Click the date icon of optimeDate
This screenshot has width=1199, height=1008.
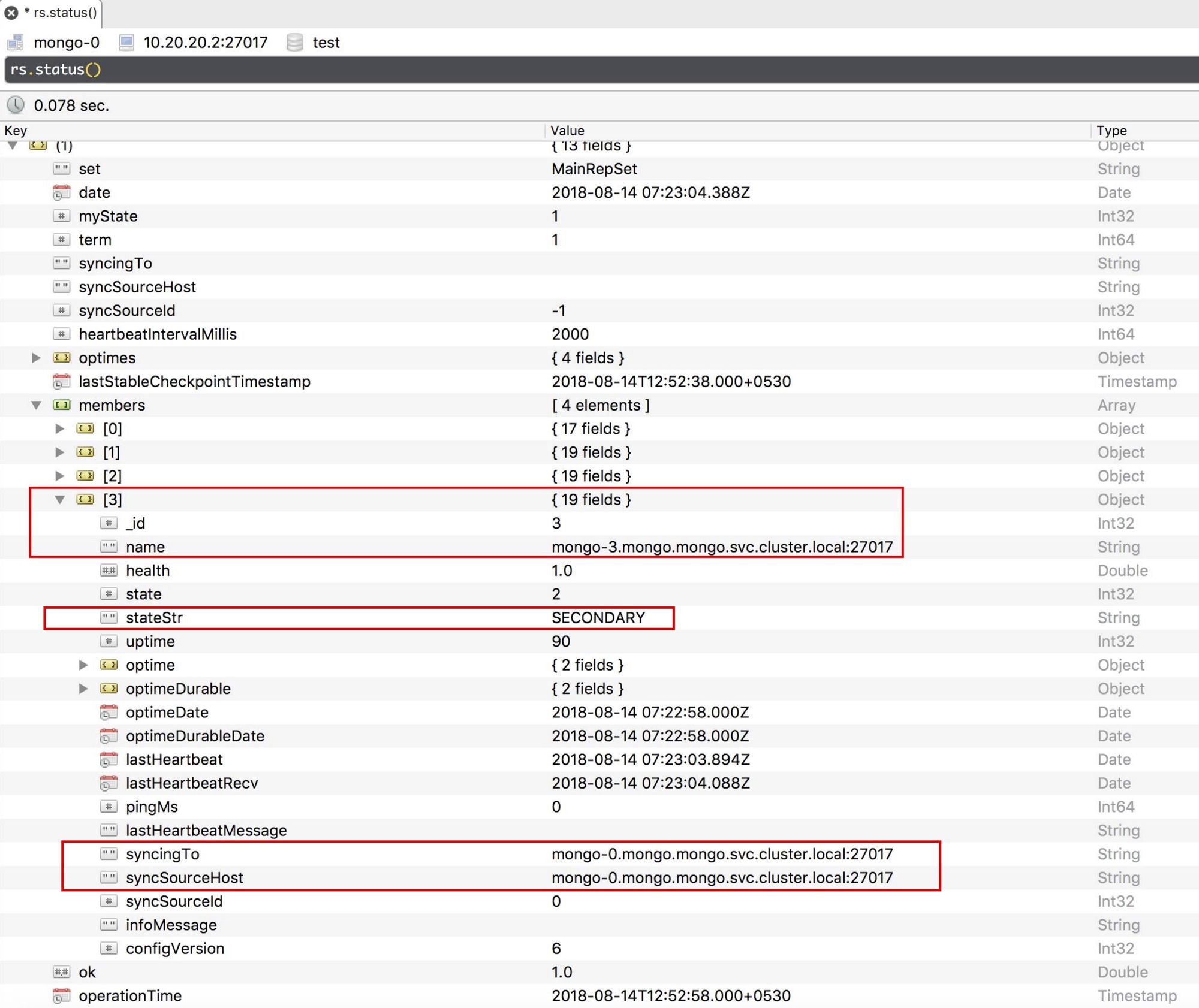click(x=109, y=713)
